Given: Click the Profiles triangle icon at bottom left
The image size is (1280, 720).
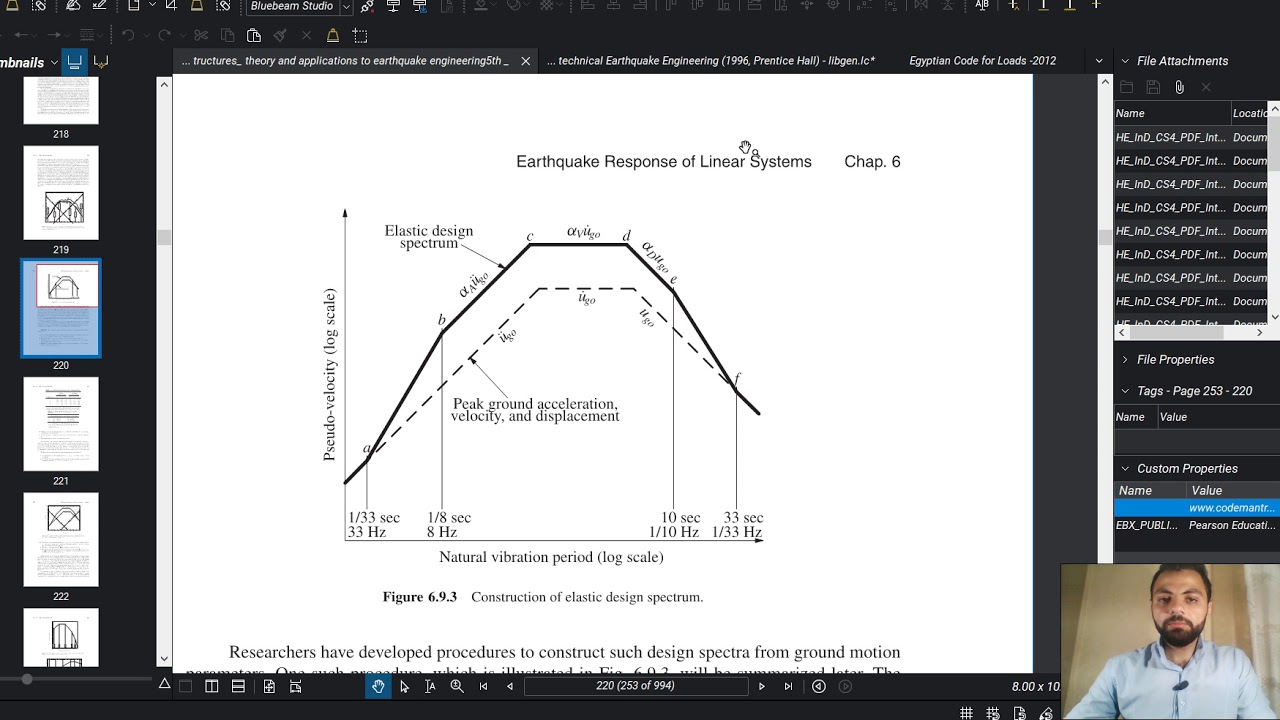Looking at the screenshot, I should tap(165, 685).
